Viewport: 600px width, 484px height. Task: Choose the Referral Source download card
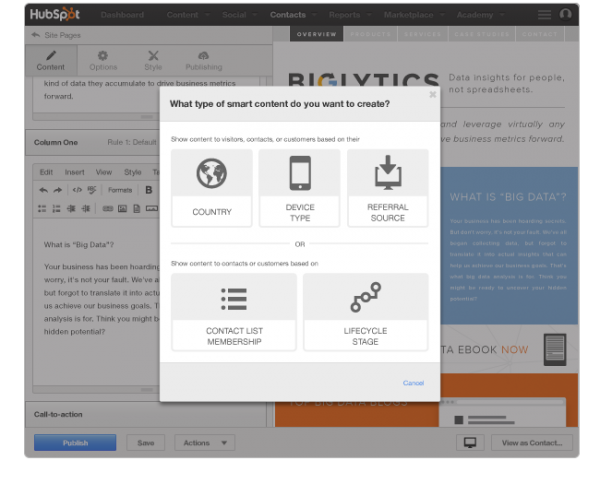[x=388, y=188]
